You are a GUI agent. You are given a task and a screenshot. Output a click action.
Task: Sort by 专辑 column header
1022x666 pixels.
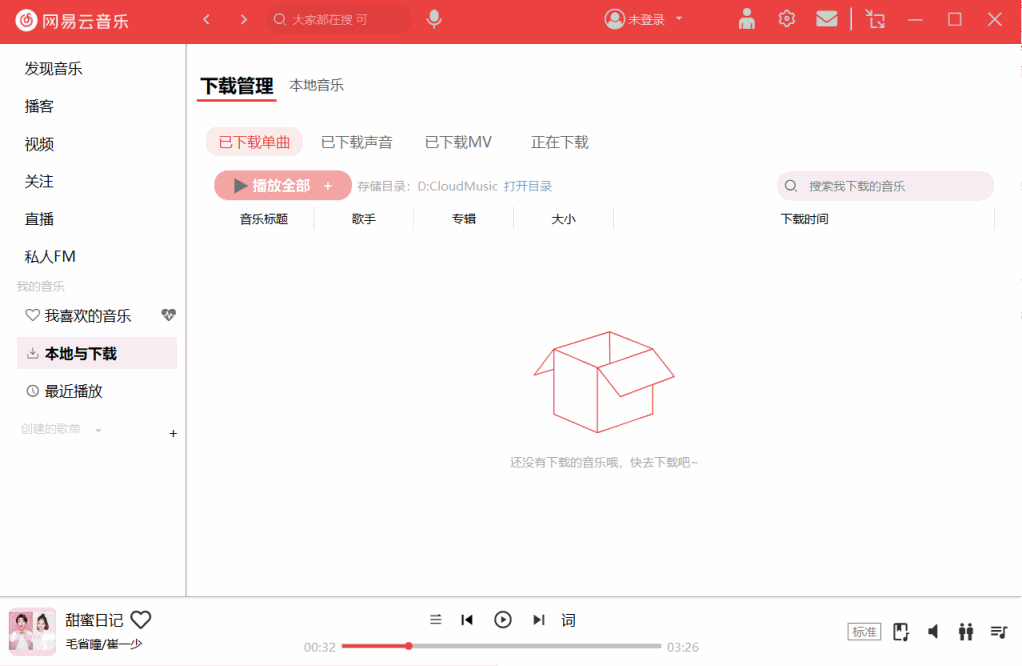463,219
